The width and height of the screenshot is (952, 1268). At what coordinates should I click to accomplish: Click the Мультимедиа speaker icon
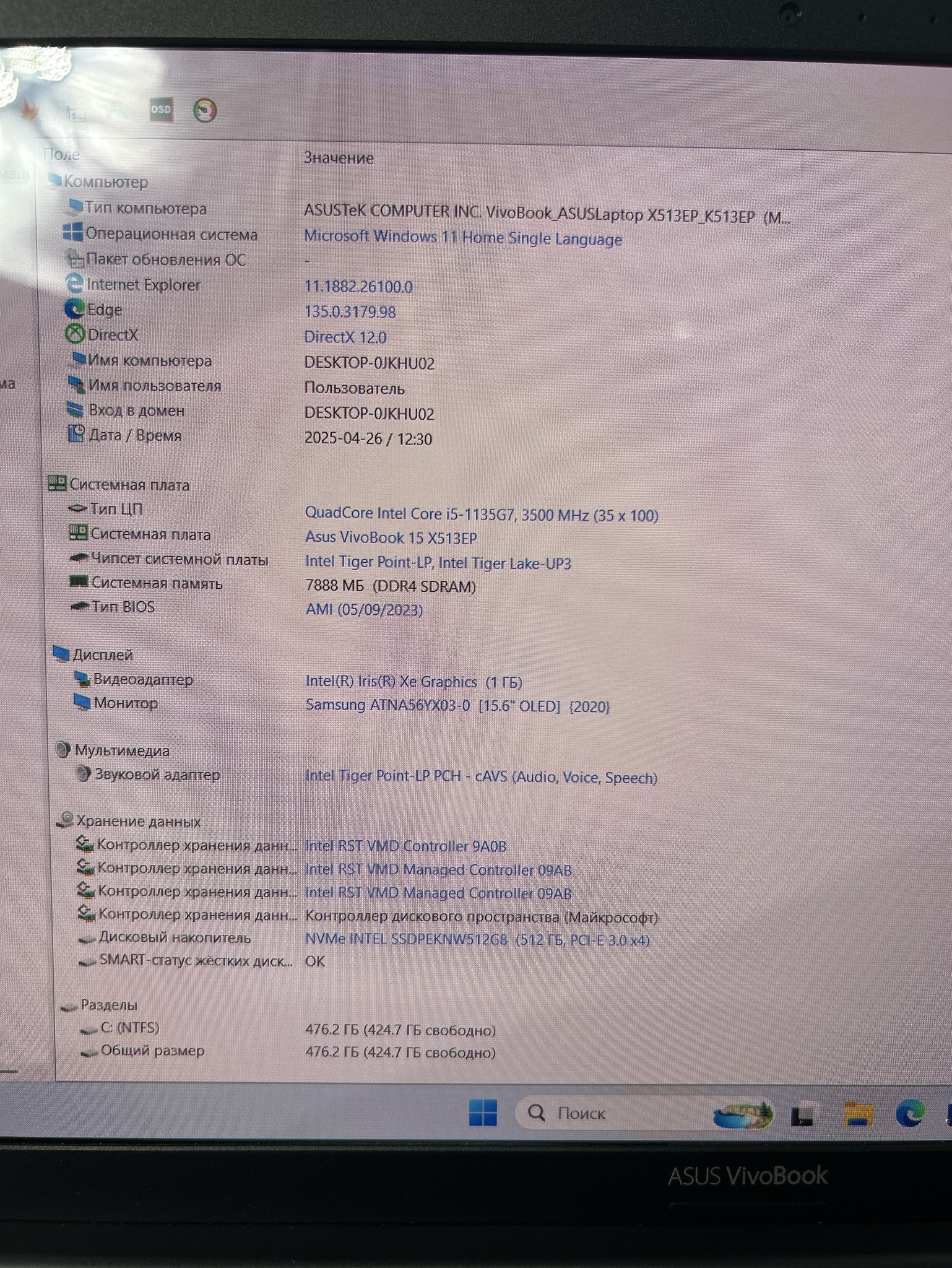(x=63, y=749)
